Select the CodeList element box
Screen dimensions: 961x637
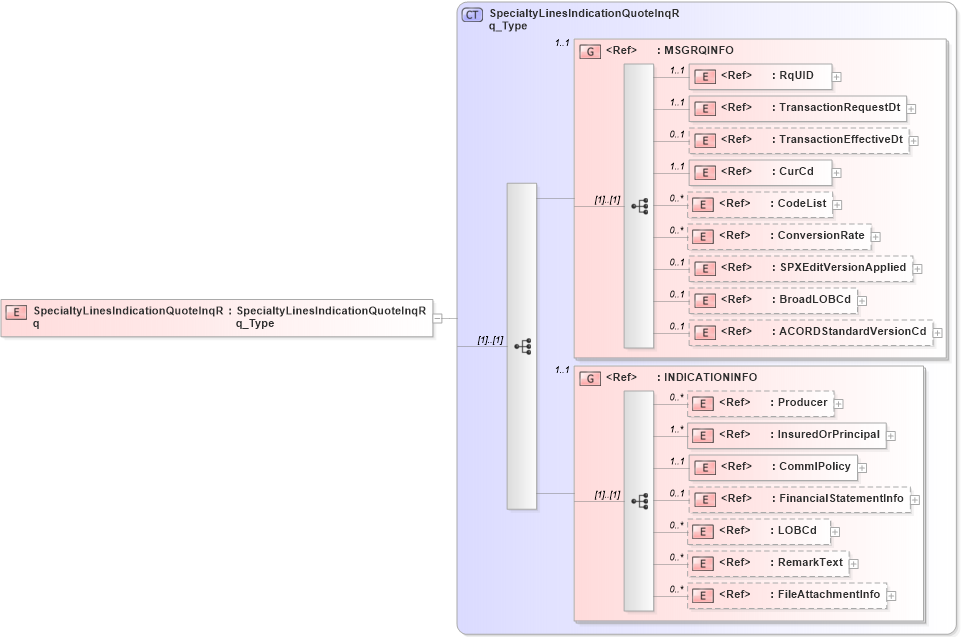[x=760, y=204]
